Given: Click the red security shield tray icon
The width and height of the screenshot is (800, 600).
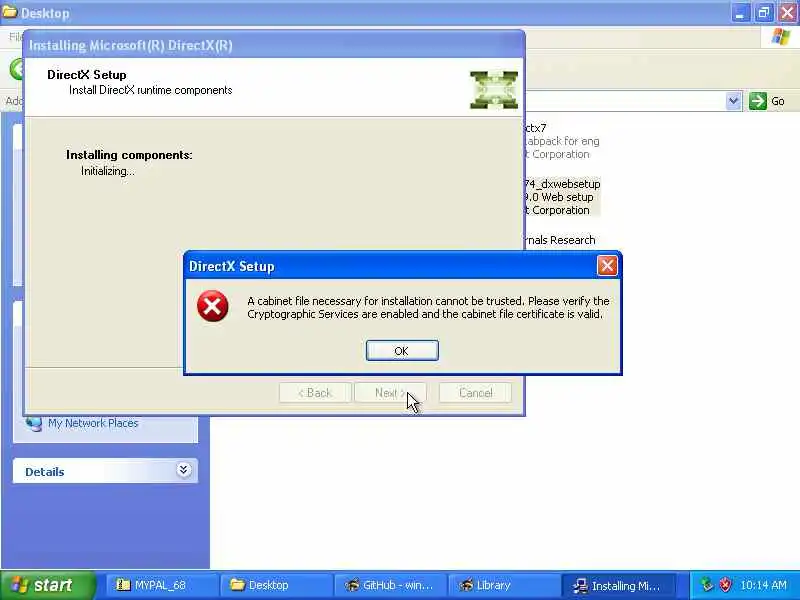Looking at the screenshot, I should [725, 585].
